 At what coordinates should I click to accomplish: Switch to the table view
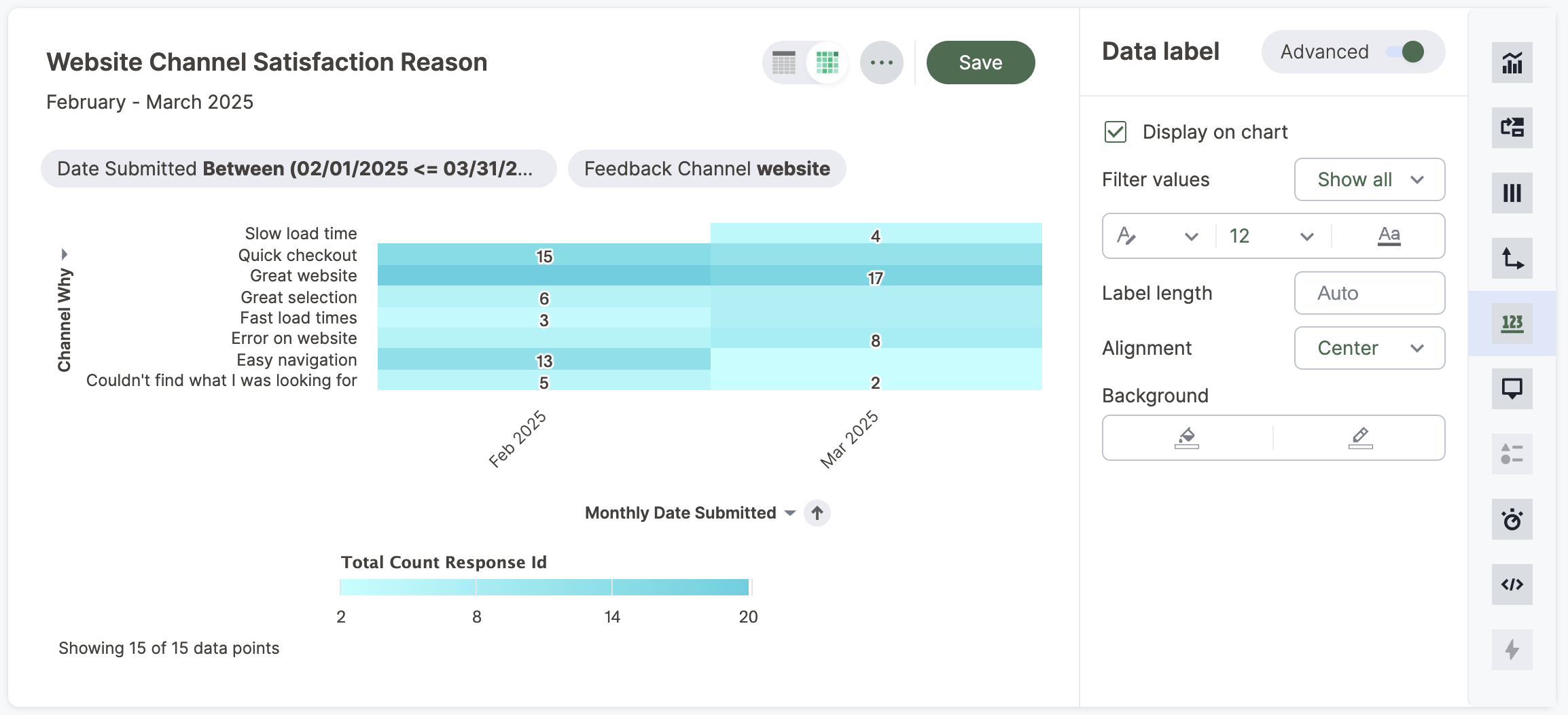pos(784,63)
